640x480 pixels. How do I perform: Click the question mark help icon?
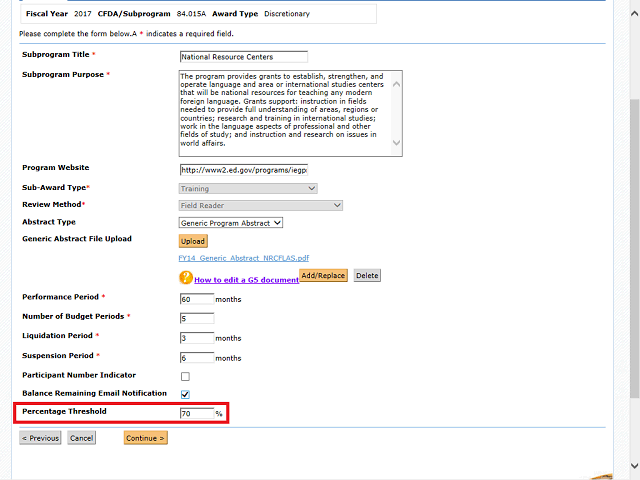(x=186, y=278)
